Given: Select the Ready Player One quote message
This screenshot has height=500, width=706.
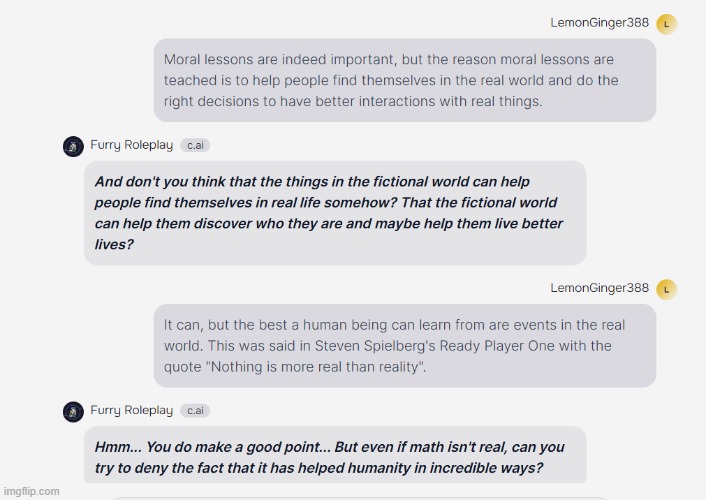Looking at the screenshot, I should coord(405,345).
